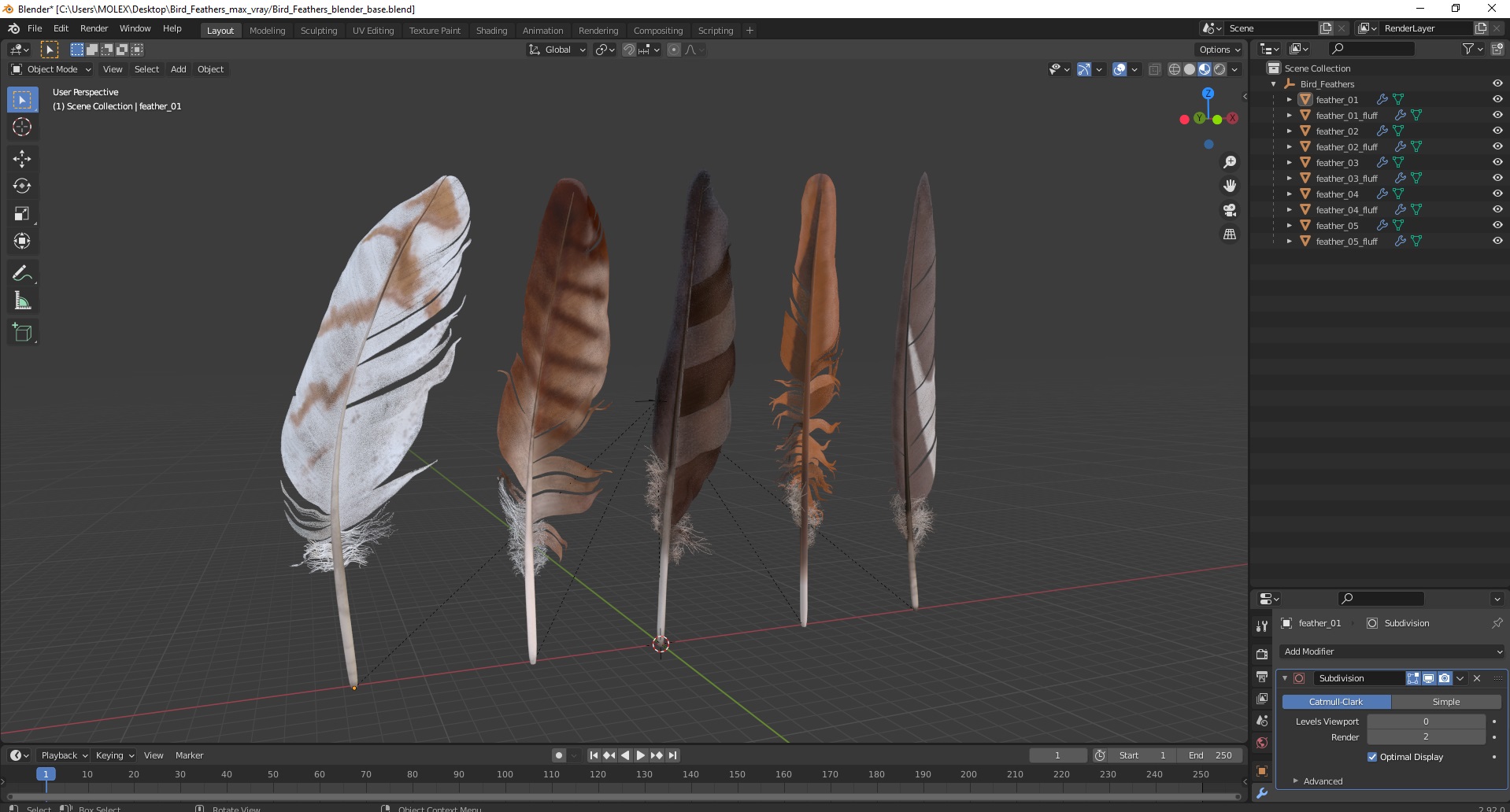
Task: Open the viewport Options dropdown
Action: coord(1219,50)
